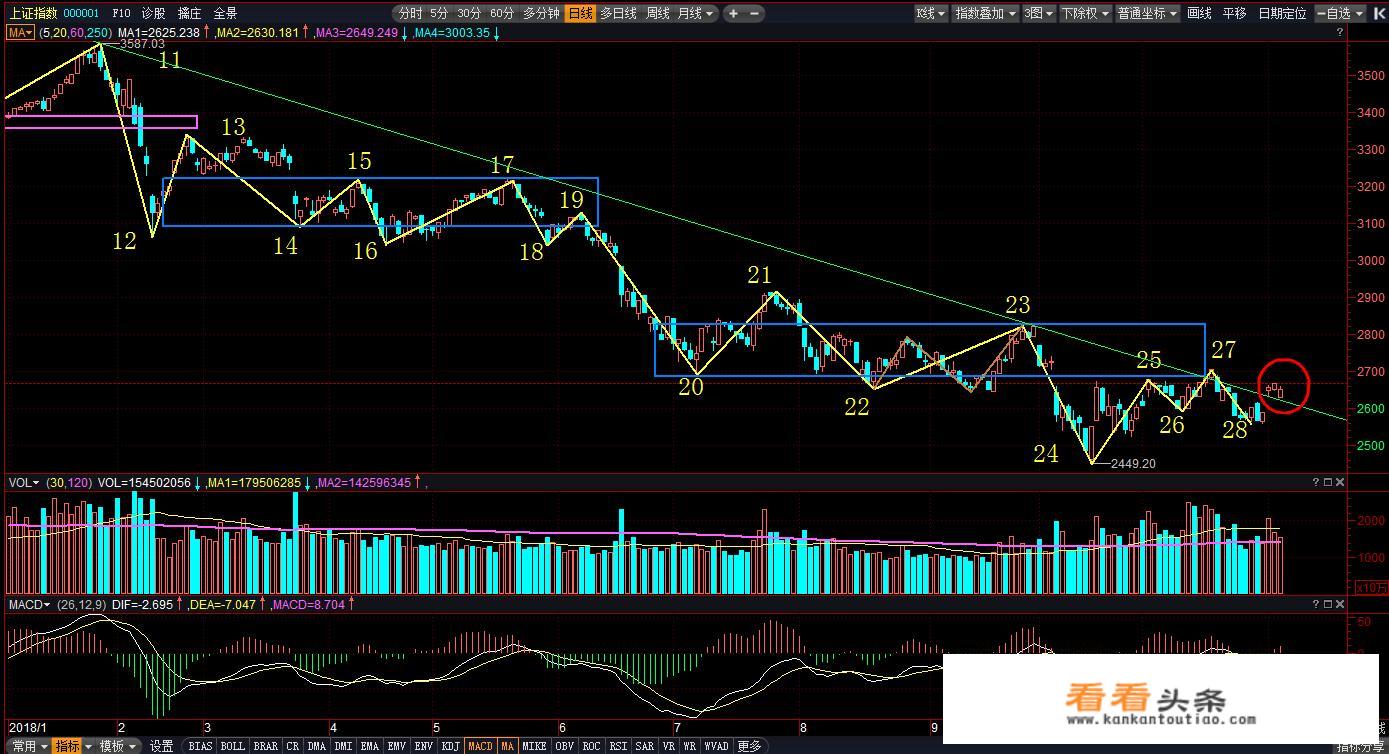The height and width of the screenshot is (754, 1389).
Task: Open the 下除权 adjustment dropdown
Action: [1085, 14]
